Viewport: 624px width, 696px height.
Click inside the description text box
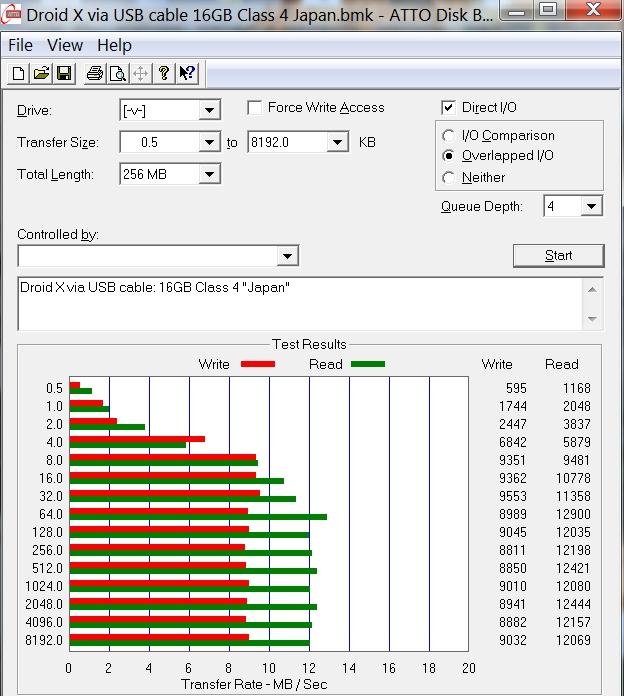tap(300, 304)
